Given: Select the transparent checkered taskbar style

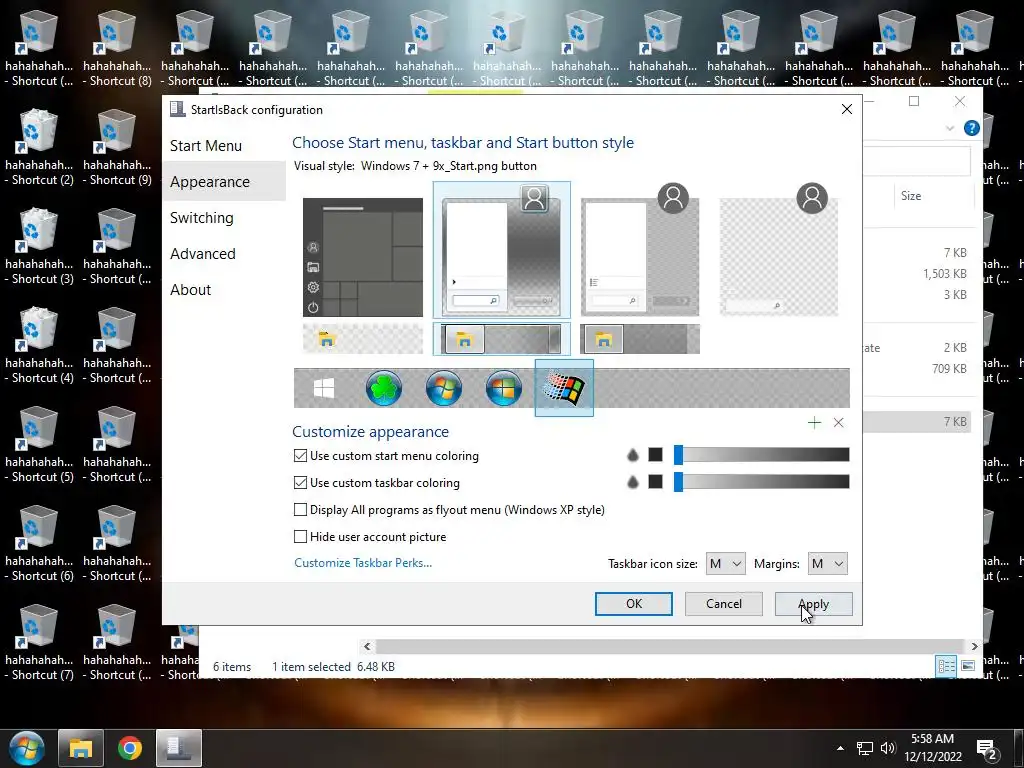Looking at the screenshot, I should tap(362, 339).
